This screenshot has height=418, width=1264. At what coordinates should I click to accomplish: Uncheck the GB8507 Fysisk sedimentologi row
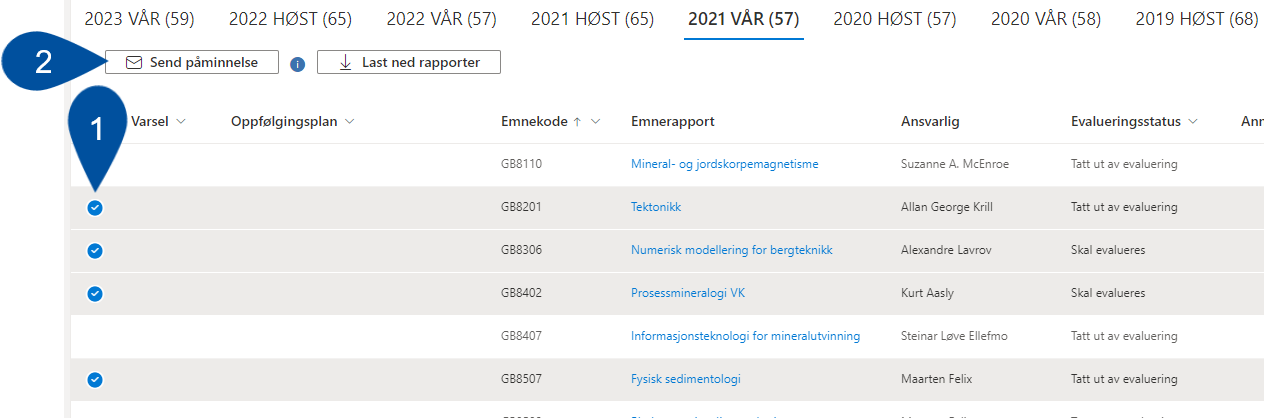pyautogui.click(x=95, y=380)
